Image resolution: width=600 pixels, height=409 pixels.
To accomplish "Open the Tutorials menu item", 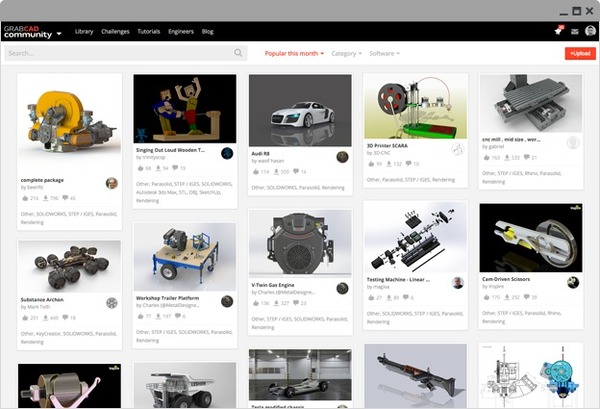I will pyautogui.click(x=148, y=31).
